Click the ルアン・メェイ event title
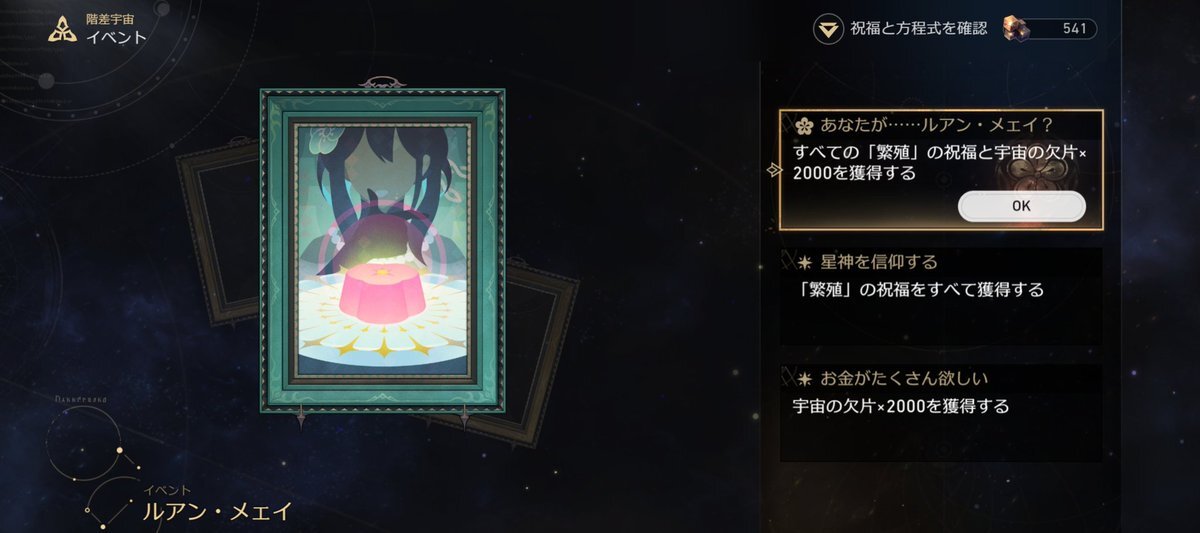The image size is (1200, 533). [218, 511]
